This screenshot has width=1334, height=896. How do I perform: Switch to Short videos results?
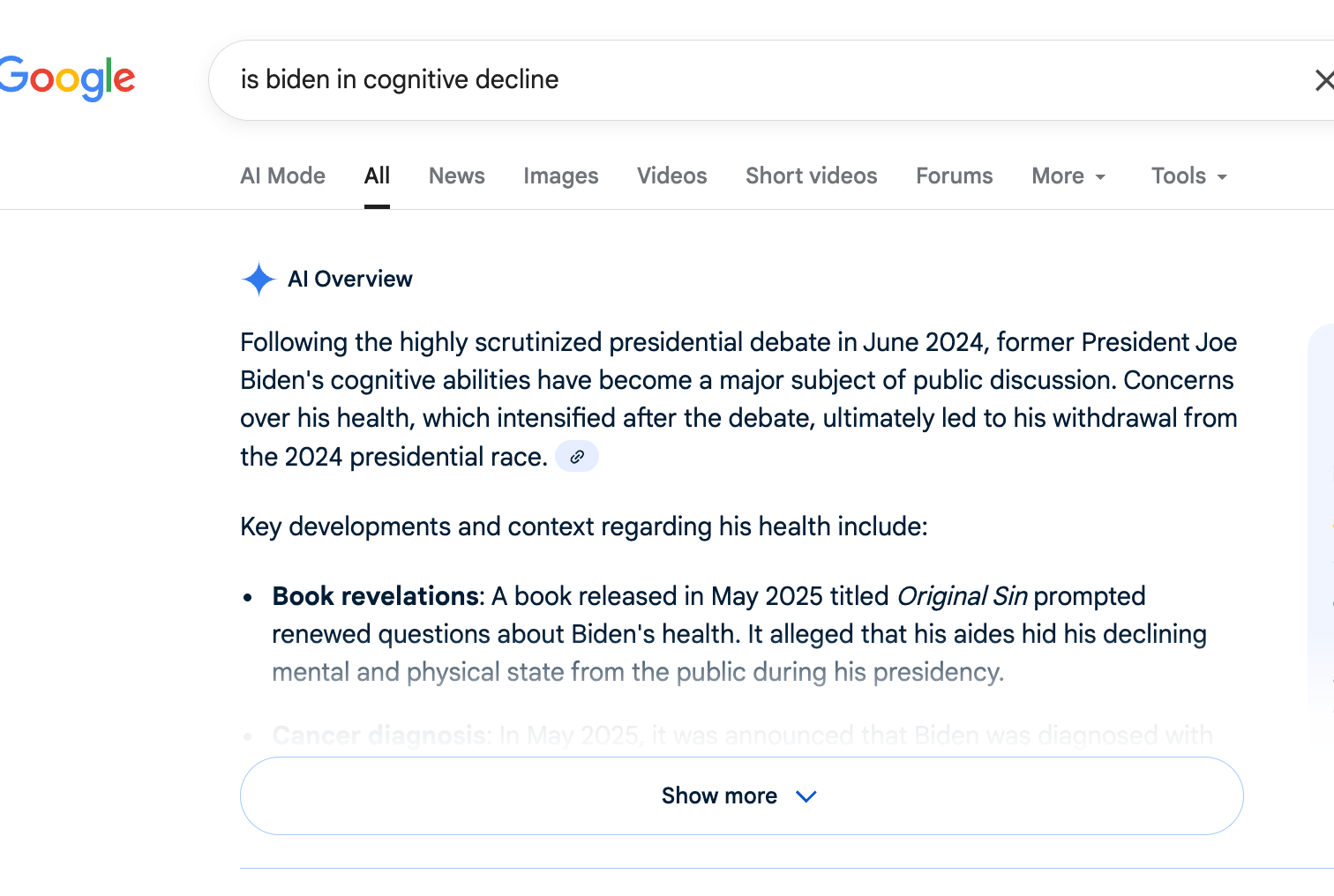(811, 176)
